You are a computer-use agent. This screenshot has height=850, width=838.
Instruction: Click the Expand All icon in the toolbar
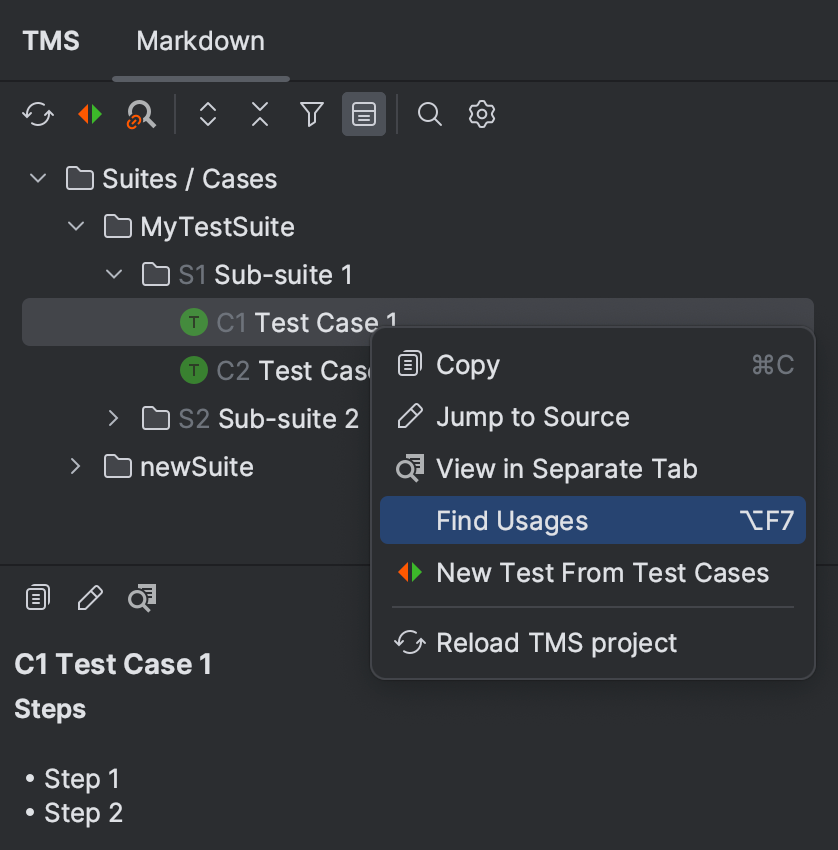pyautogui.click(x=207, y=114)
